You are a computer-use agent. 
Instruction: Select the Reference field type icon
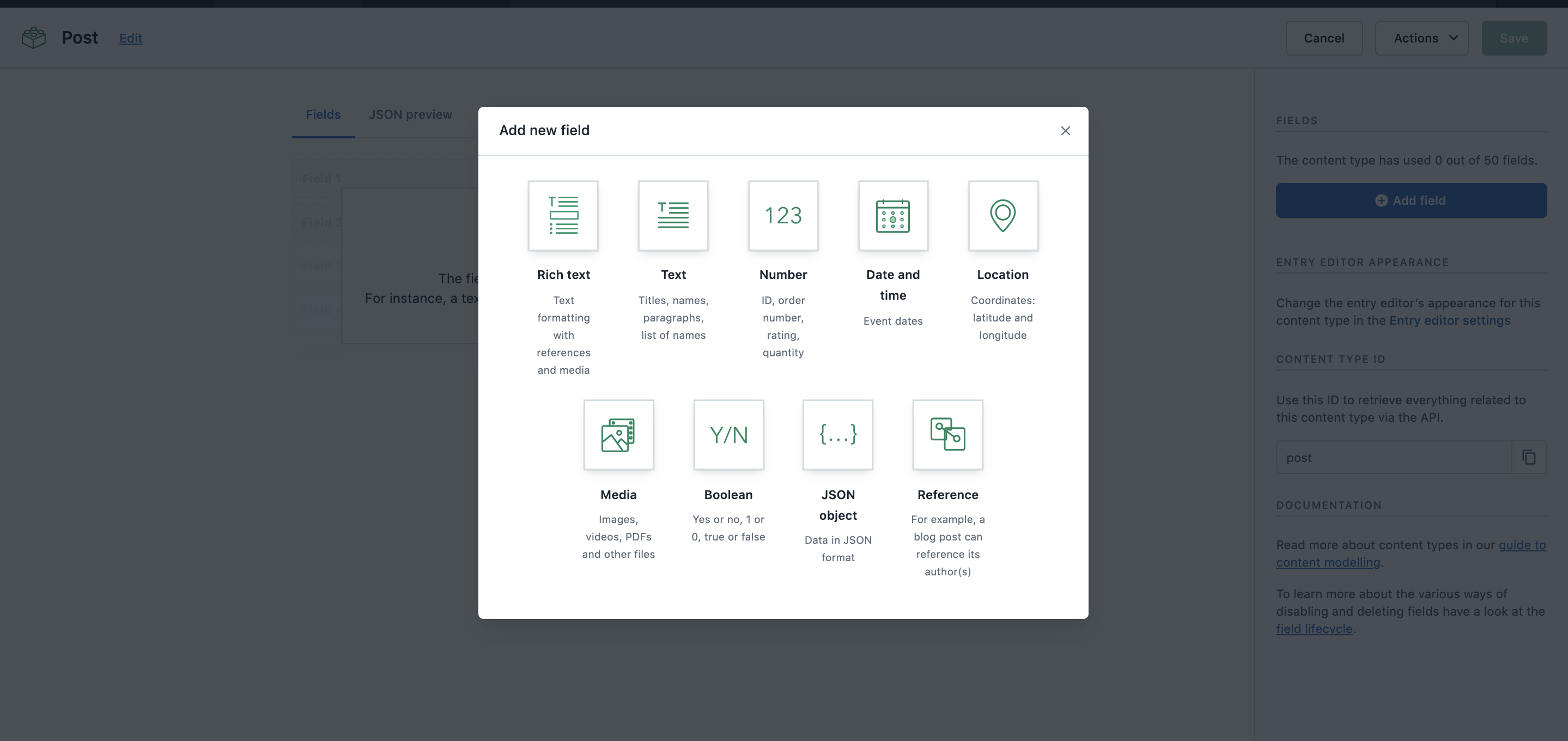[948, 435]
